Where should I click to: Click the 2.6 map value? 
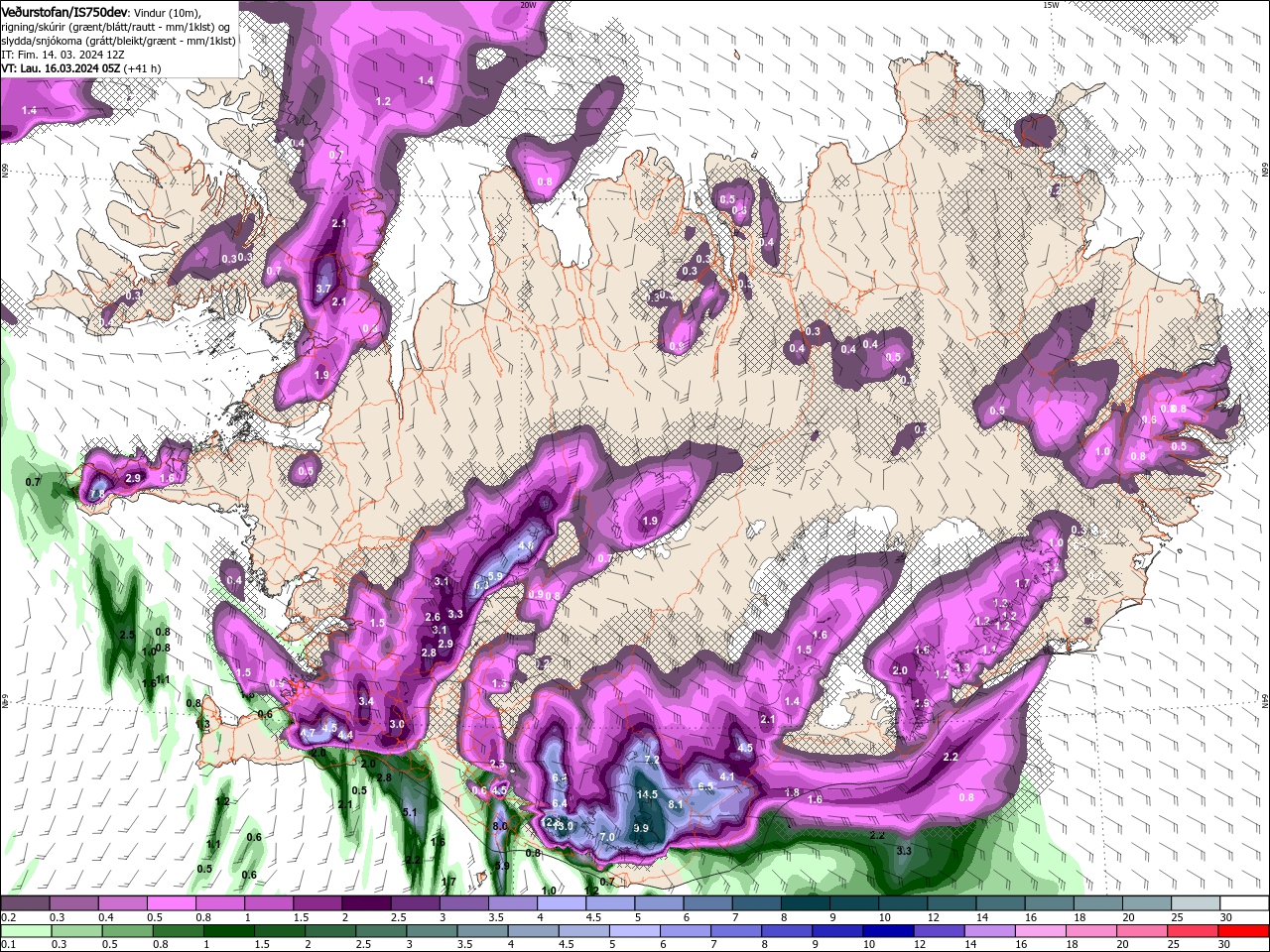[x=433, y=617]
